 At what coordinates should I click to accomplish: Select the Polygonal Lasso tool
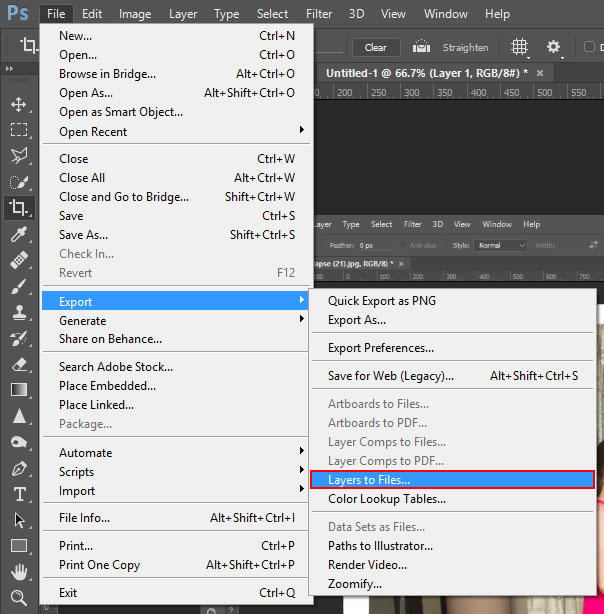(18, 155)
